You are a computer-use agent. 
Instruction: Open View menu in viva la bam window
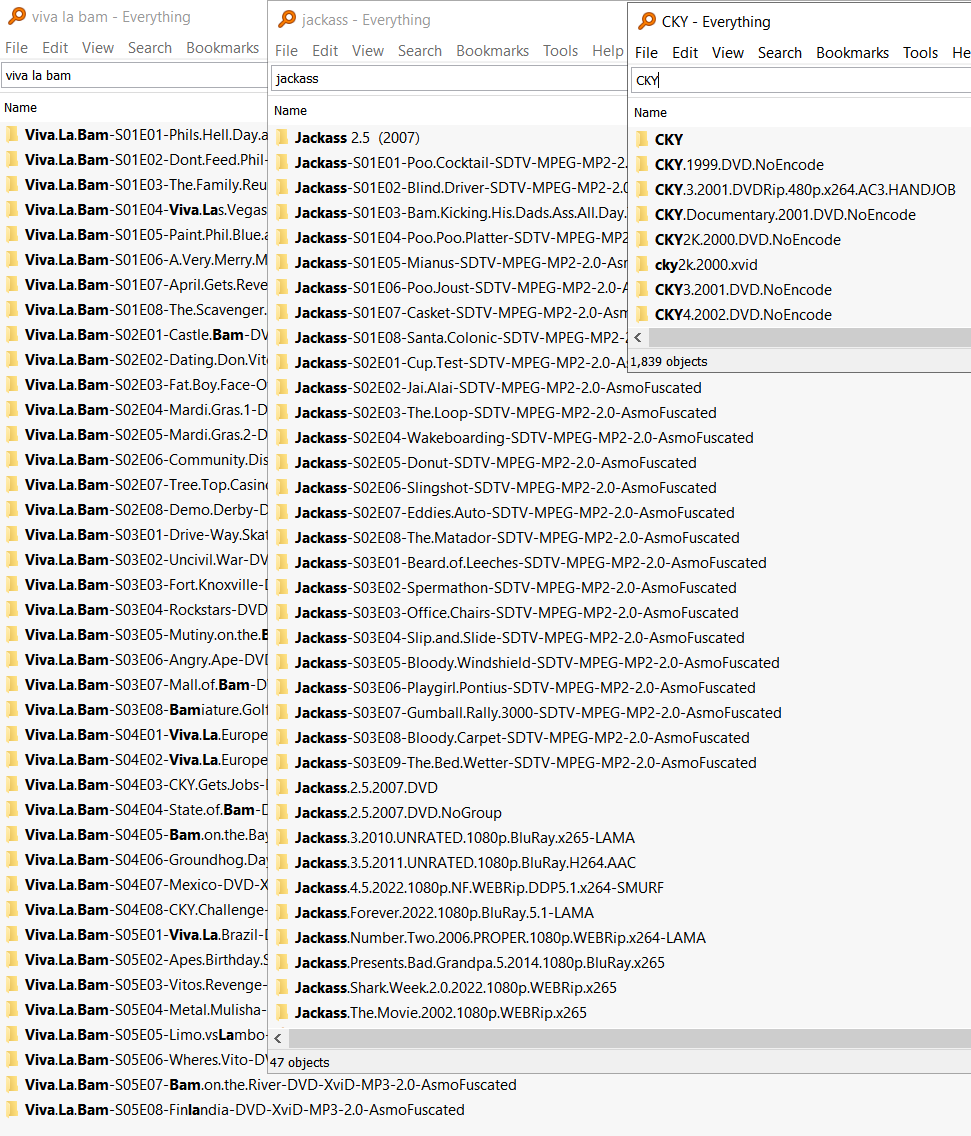point(98,48)
